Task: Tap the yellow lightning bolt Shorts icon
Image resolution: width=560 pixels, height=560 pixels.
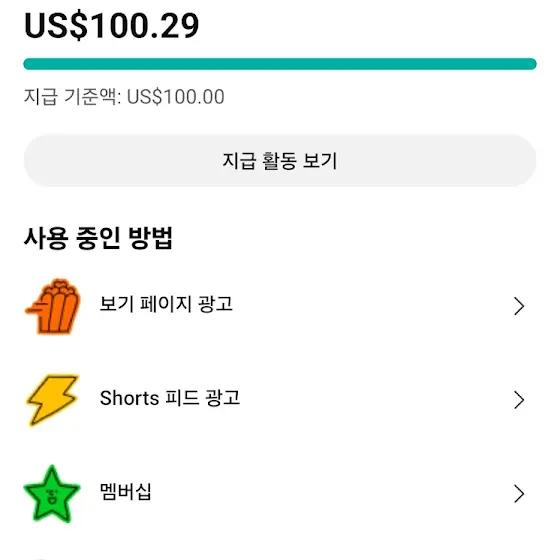Action: coord(53,400)
